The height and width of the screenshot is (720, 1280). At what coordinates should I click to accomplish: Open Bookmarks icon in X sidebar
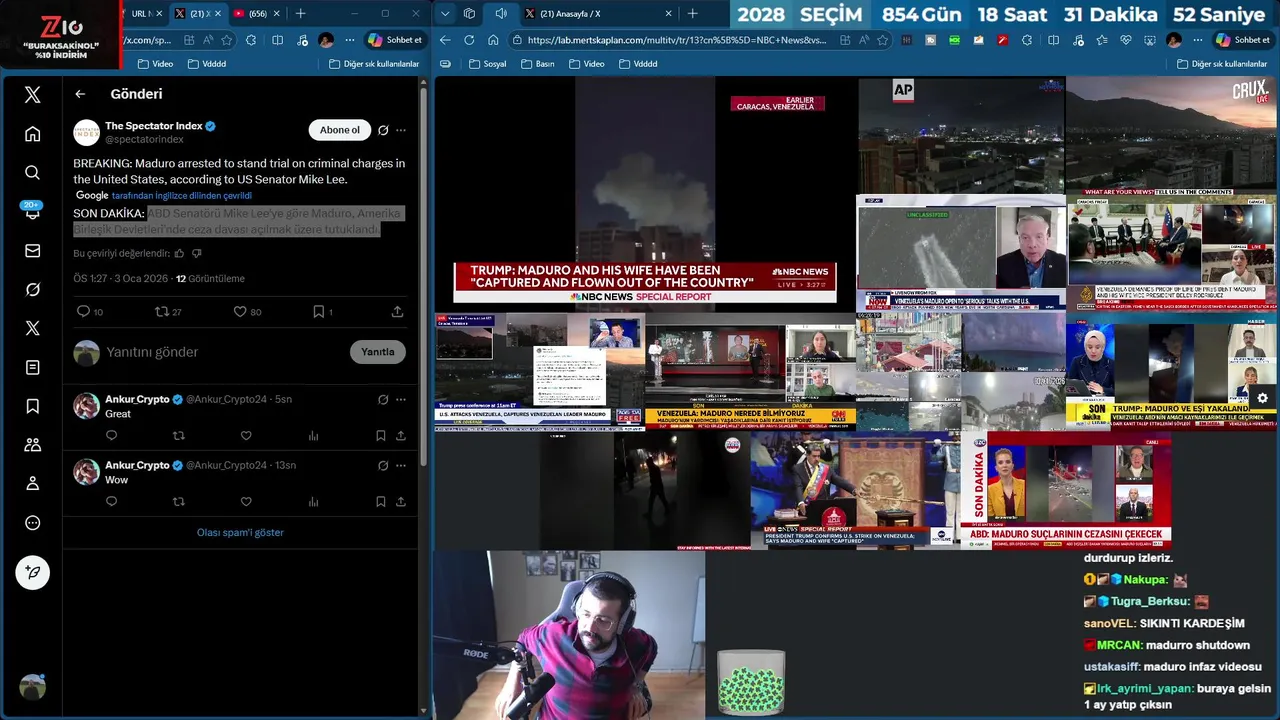tap(32, 406)
